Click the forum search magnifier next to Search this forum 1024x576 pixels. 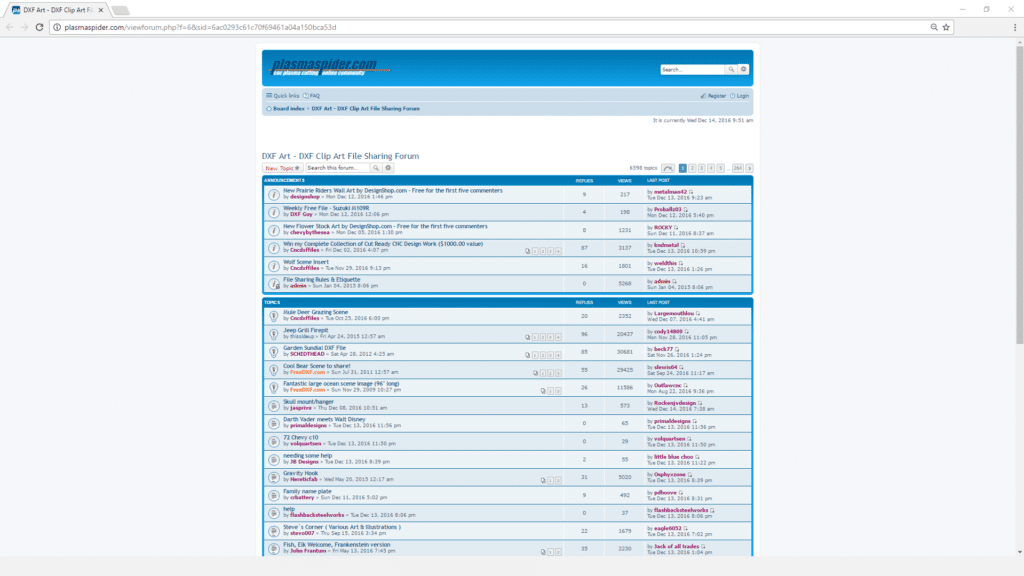coord(376,168)
